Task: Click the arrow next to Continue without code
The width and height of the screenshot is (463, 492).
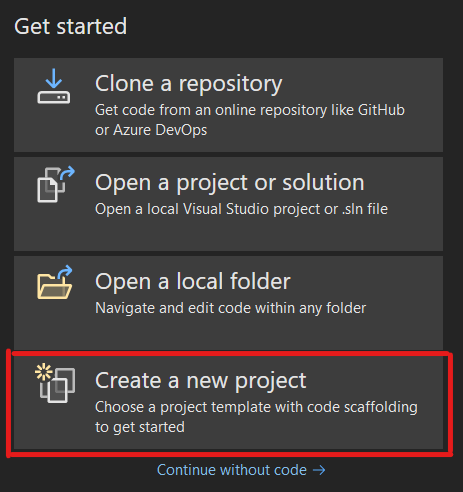Action: point(319,470)
